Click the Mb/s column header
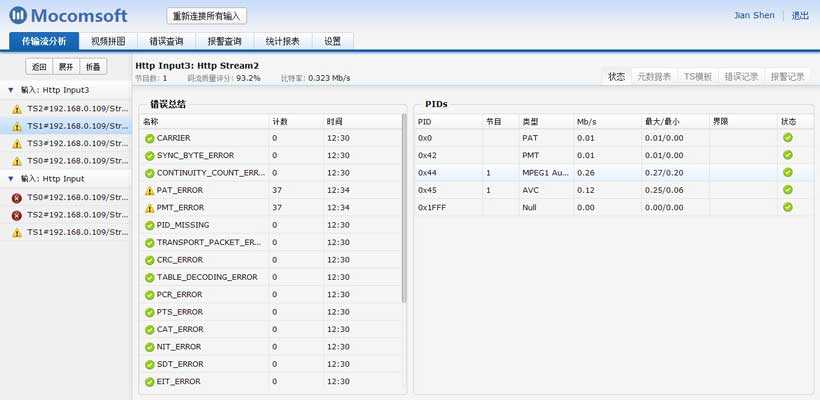This screenshot has width=820, height=400. click(607, 121)
